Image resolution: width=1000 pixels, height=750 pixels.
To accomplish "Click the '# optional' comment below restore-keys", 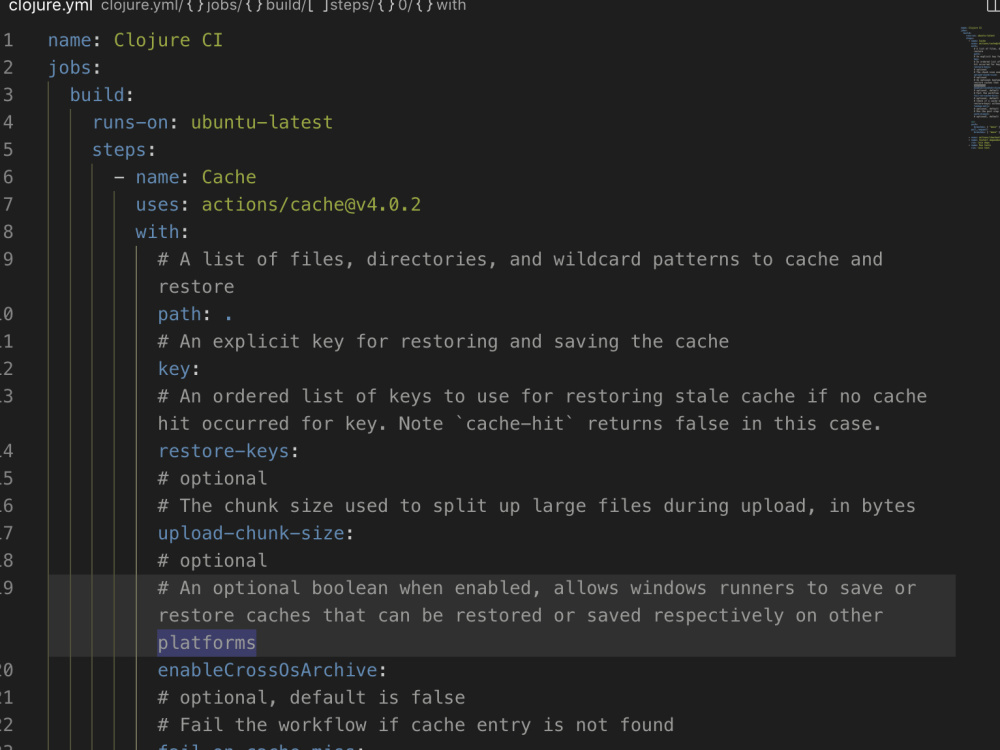I will click(212, 479).
